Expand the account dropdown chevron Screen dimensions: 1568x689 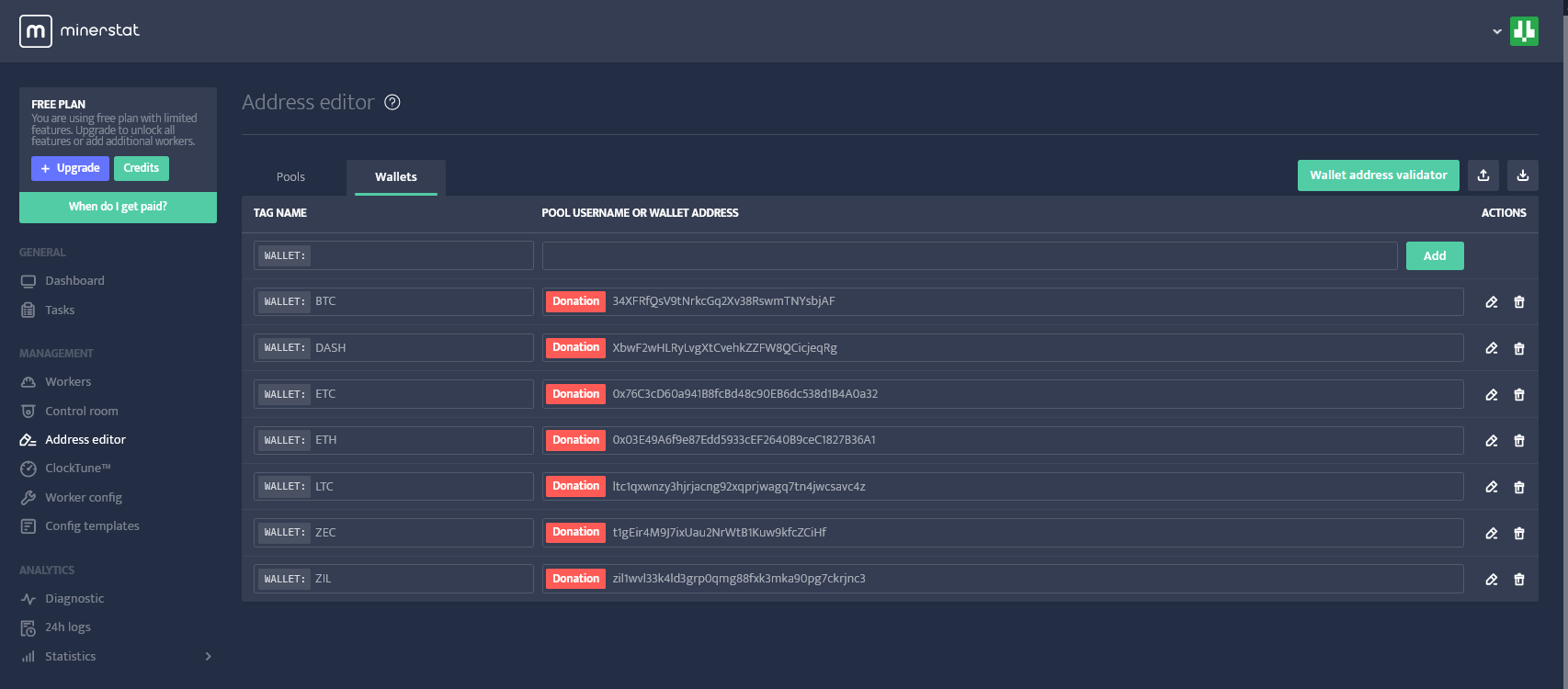[x=1497, y=31]
